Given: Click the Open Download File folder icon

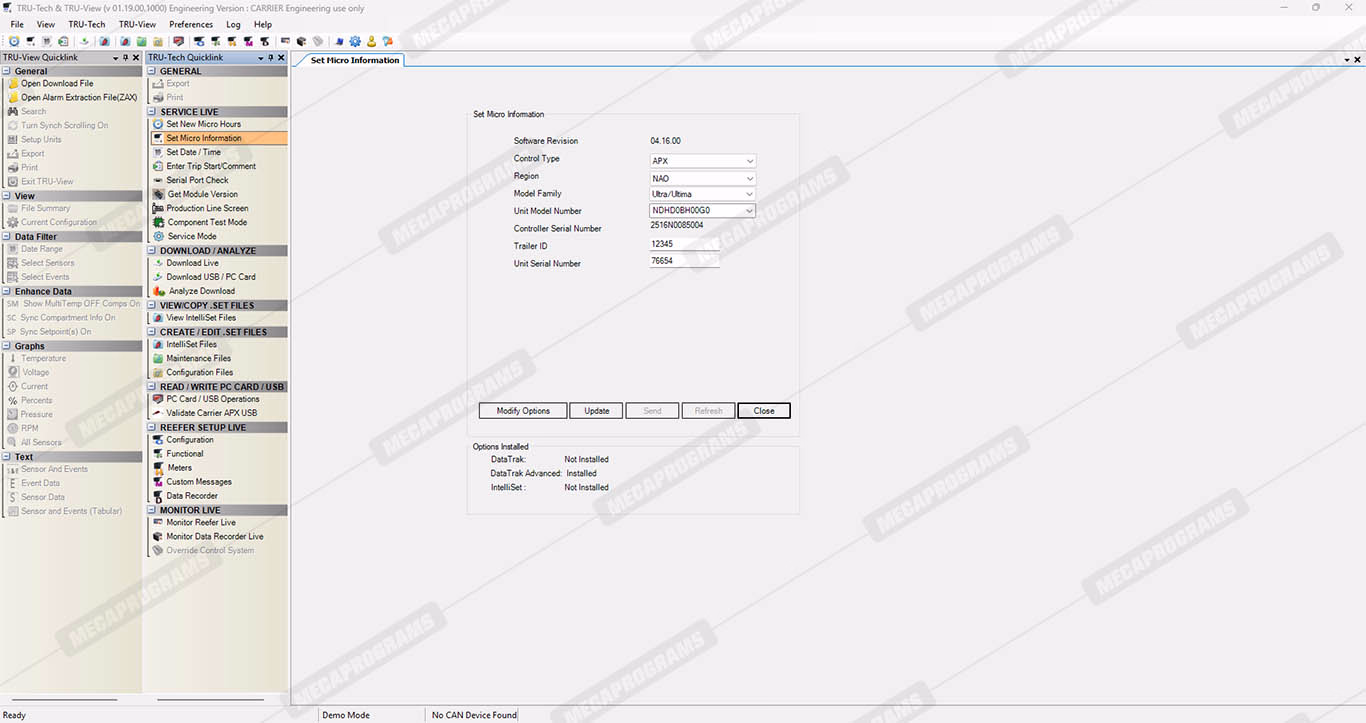Looking at the screenshot, I should pyautogui.click(x=13, y=84).
